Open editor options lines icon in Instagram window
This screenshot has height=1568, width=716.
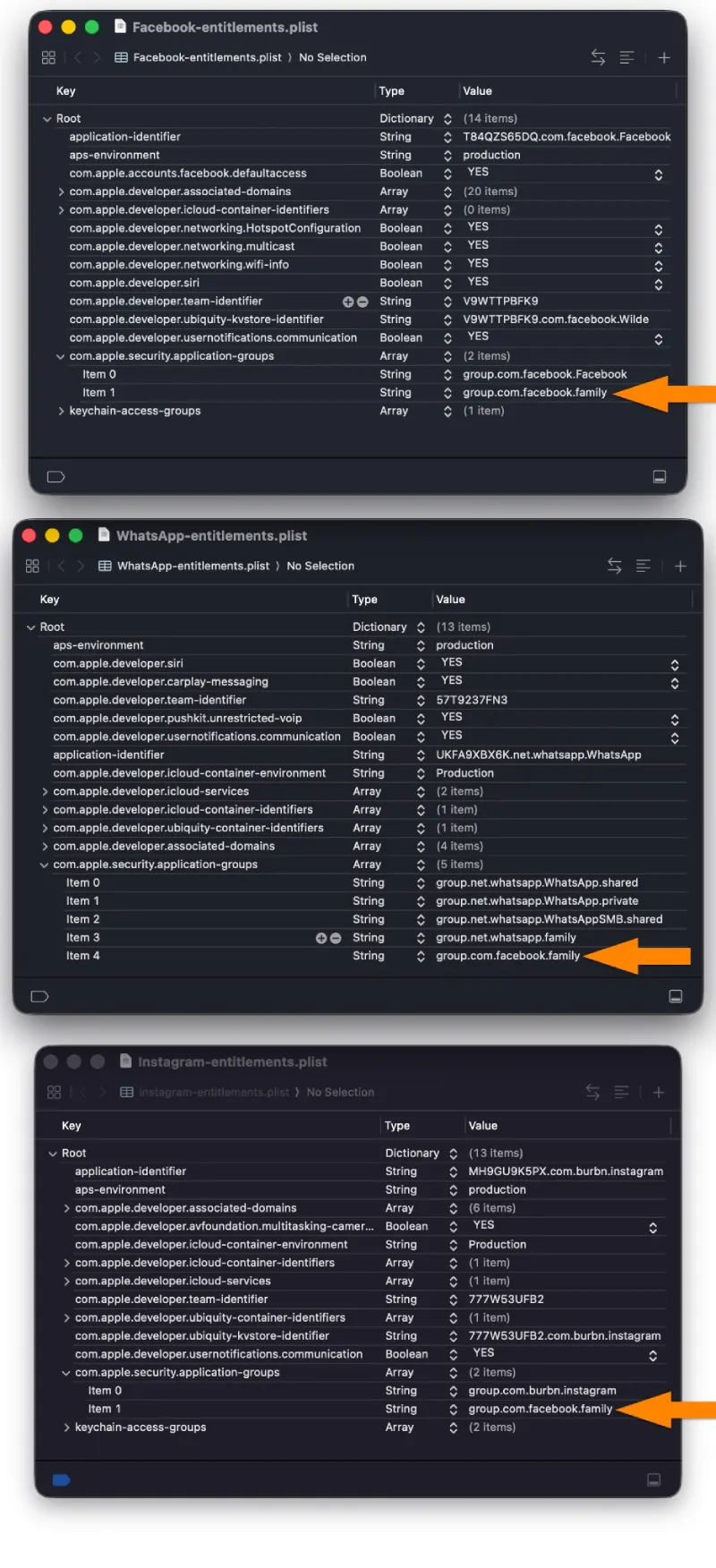click(622, 1092)
